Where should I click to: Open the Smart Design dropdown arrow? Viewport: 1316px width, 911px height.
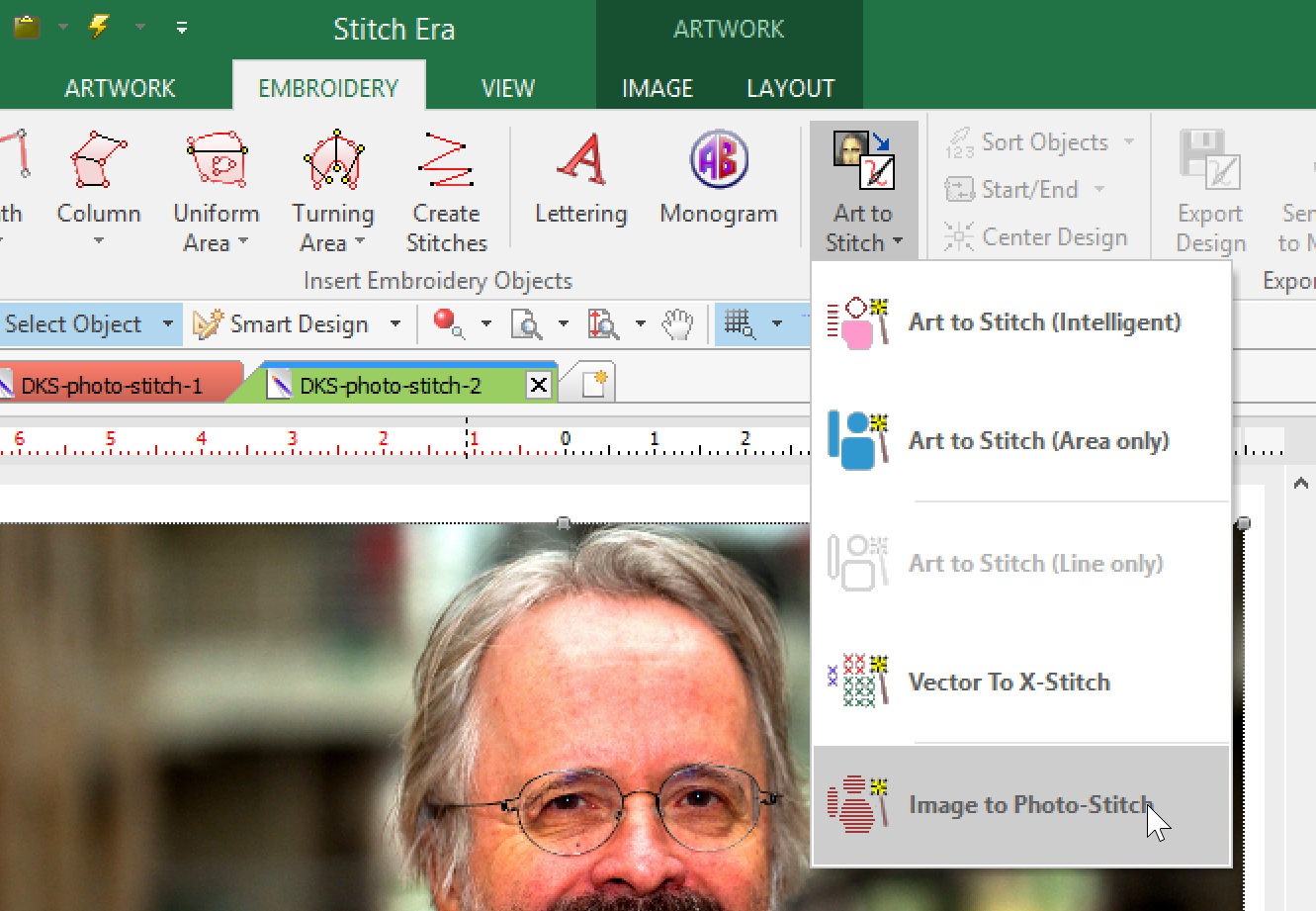[395, 324]
